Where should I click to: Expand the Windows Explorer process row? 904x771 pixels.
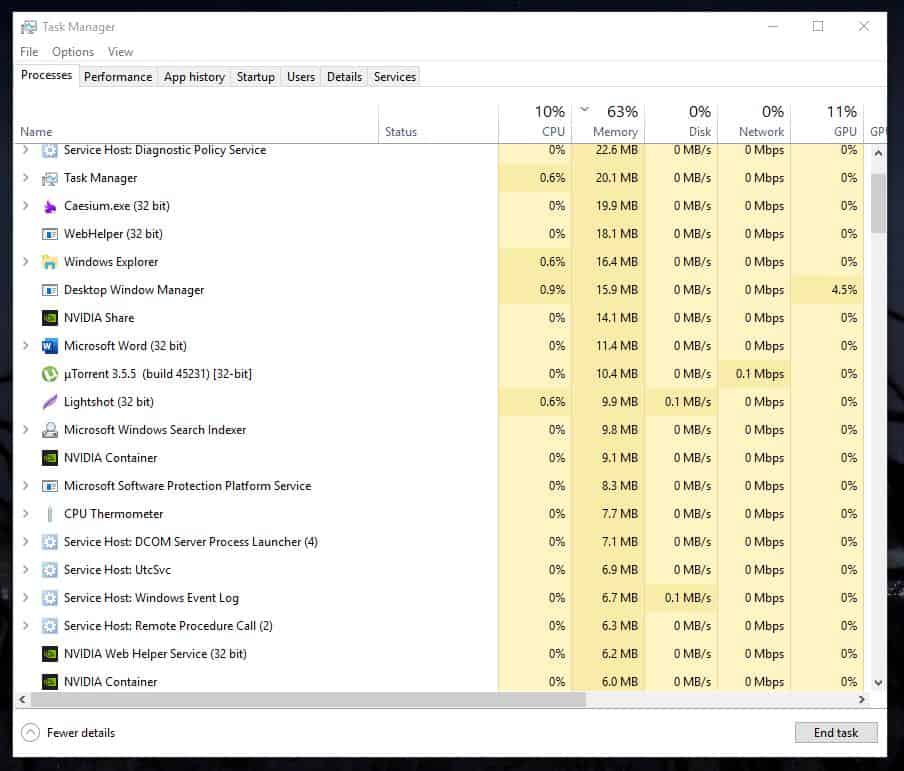(25, 261)
